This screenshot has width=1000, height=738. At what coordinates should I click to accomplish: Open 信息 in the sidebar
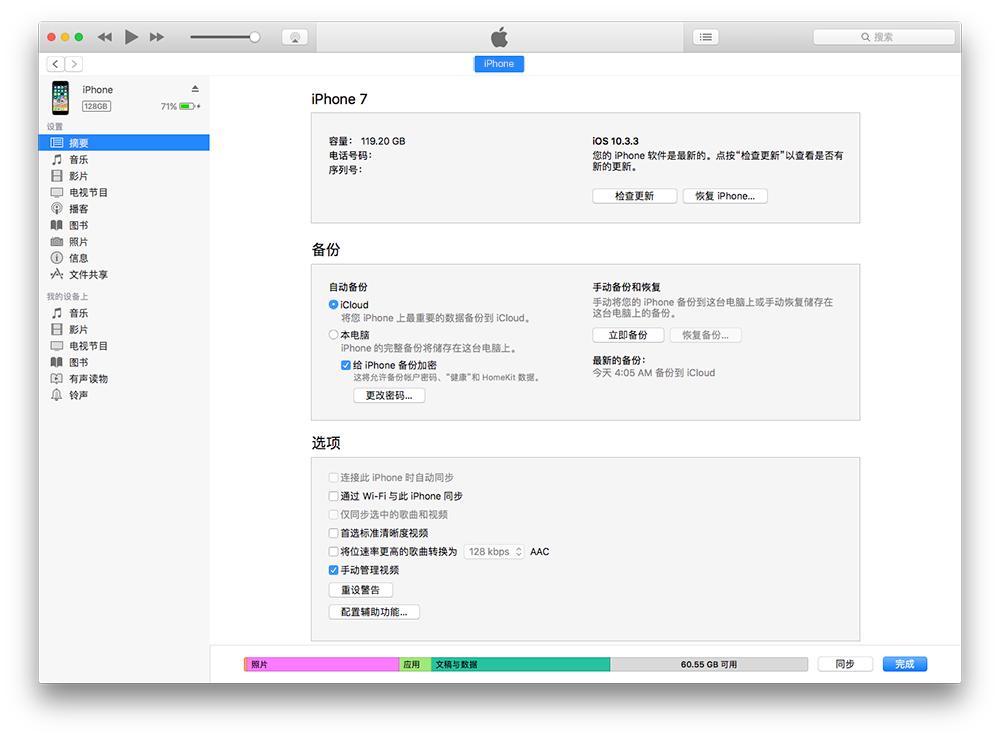click(124, 258)
